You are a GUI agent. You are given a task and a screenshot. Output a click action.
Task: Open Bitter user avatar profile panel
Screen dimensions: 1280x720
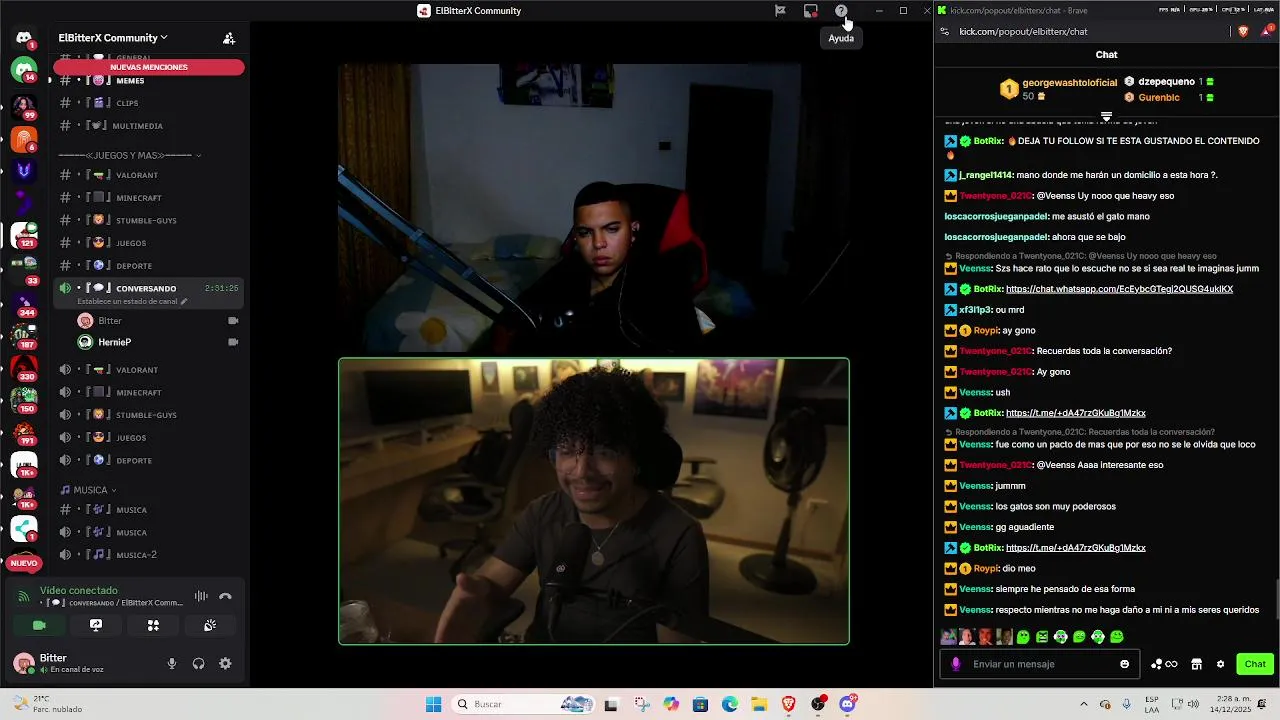pyautogui.click(x=24, y=663)
